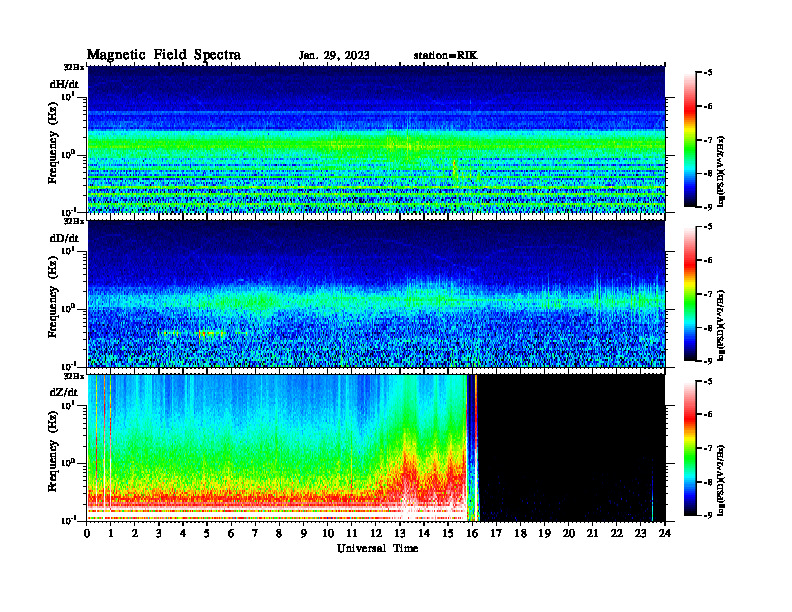Screen dimensions: 792x612
Task: Click the color bar beside the dZ/dt panel
Action: pyautogui.click(x=690, y=448)
